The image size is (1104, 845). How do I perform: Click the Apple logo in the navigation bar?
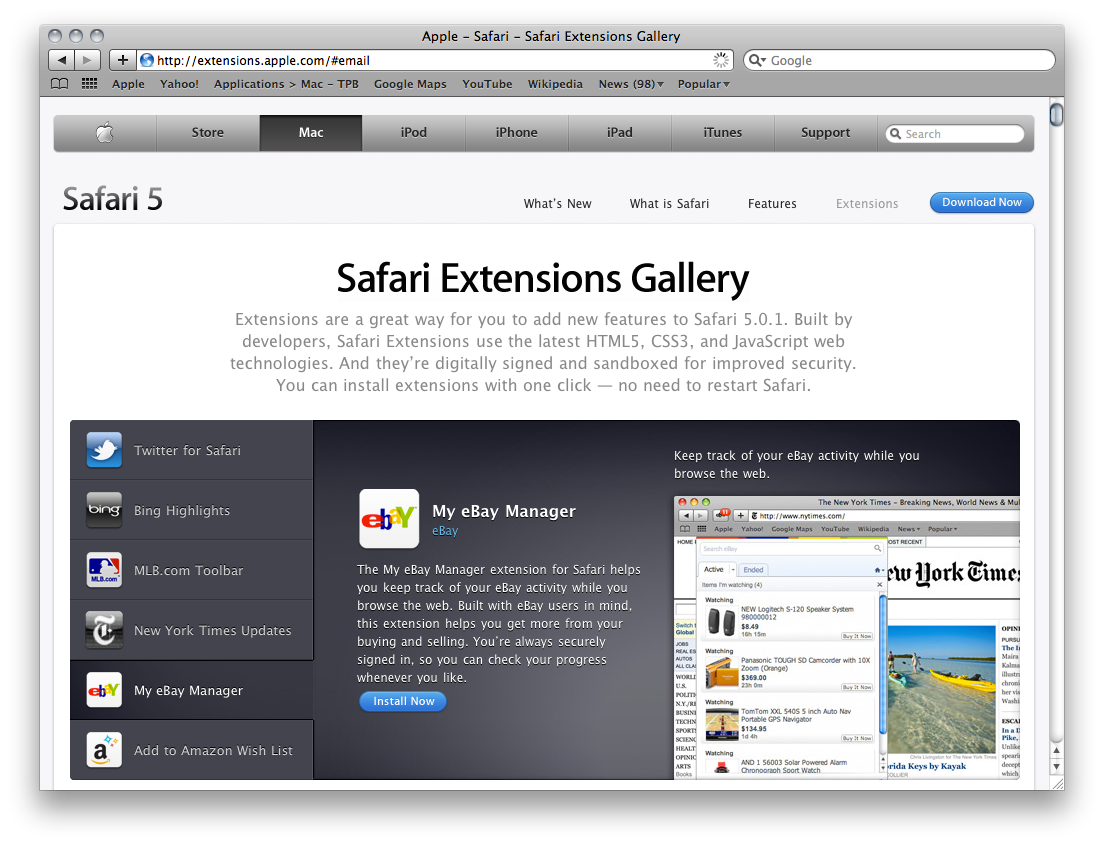coord(105,132)
